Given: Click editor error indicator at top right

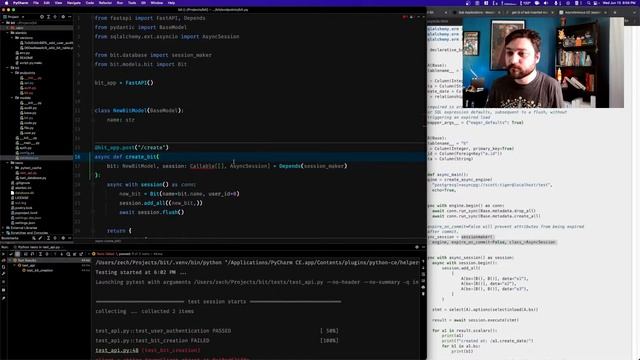Looking at the screenshot, I should pos(405,17).
